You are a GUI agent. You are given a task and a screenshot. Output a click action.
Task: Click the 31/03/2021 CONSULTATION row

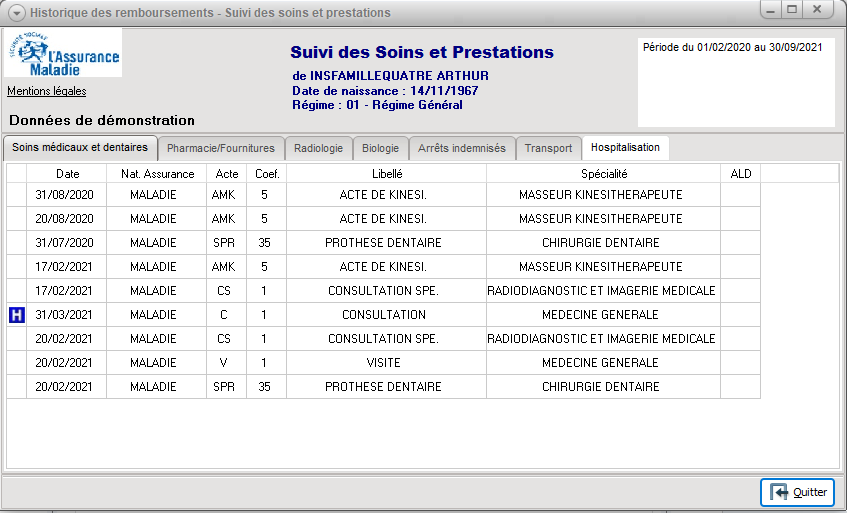click(x=386, y=315)
